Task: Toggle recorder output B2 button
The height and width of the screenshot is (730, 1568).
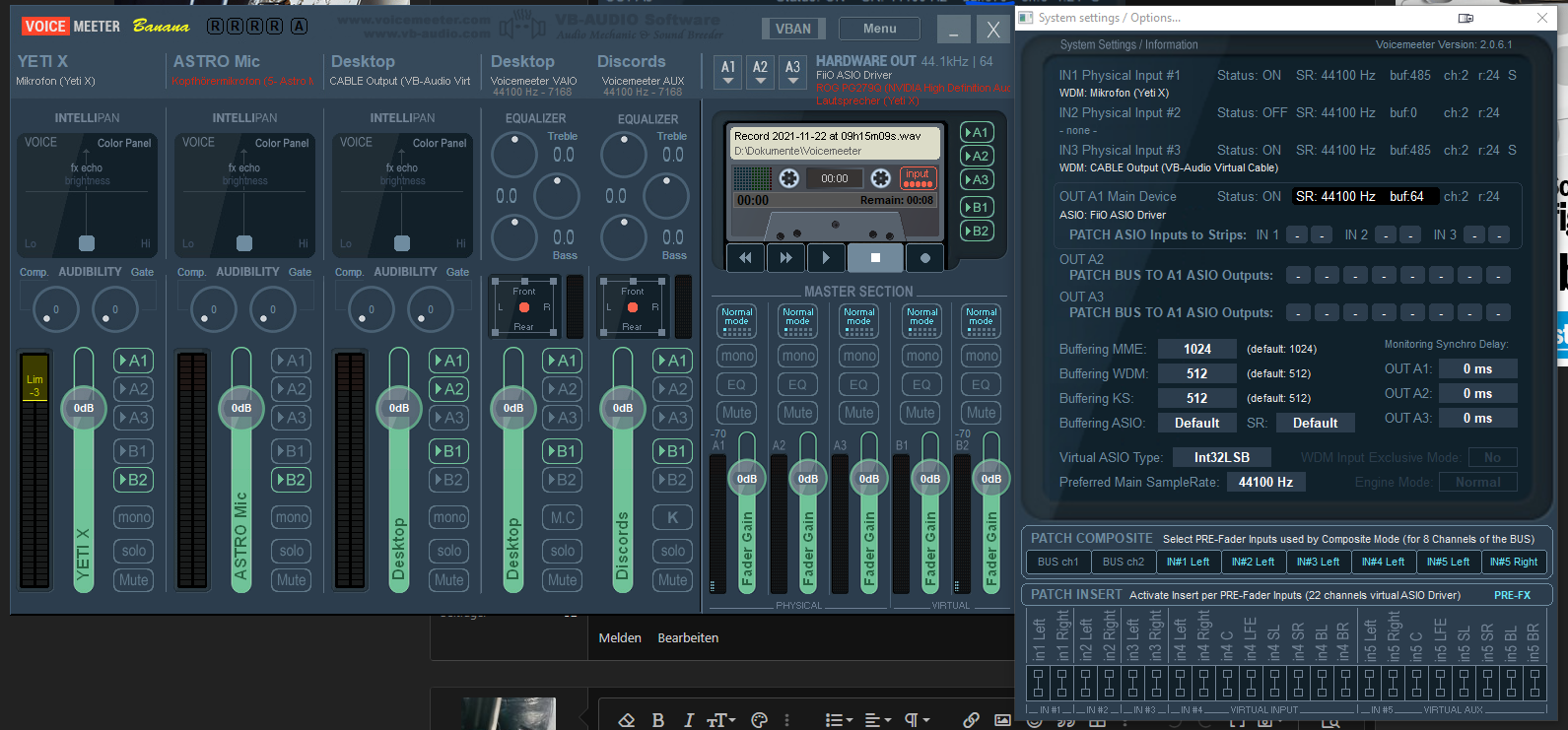Action: (976, 231)
